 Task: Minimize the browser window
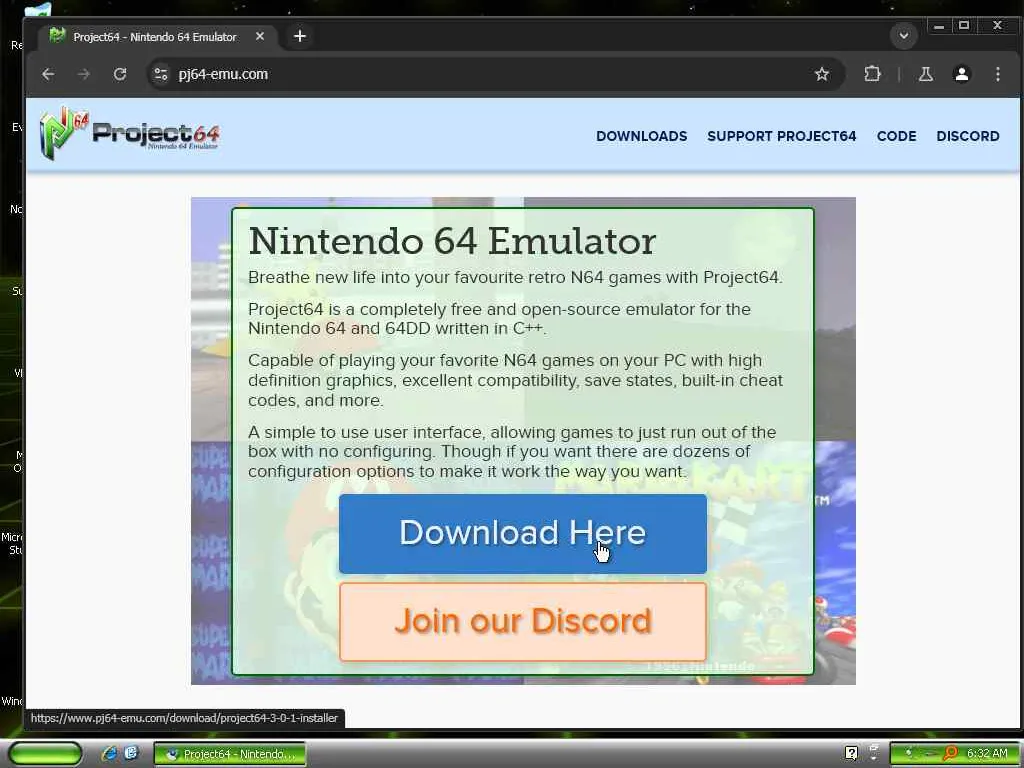938,26
